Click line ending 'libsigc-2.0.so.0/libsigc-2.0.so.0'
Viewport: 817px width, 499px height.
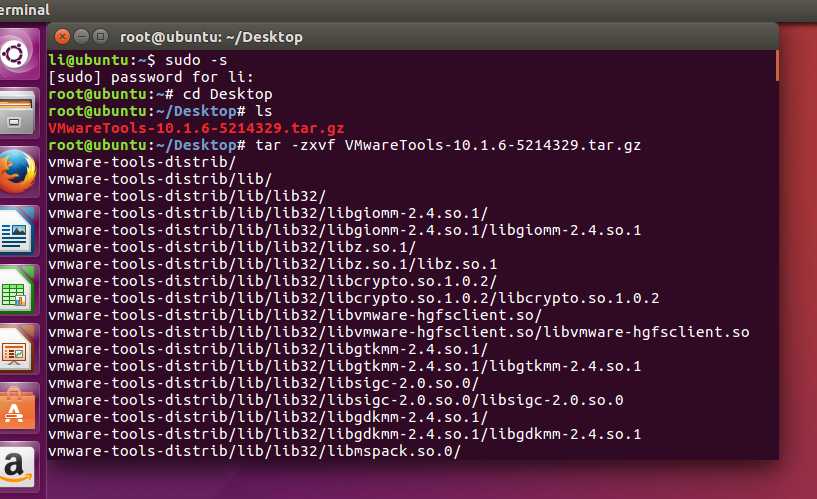click(x=336, y=400)
